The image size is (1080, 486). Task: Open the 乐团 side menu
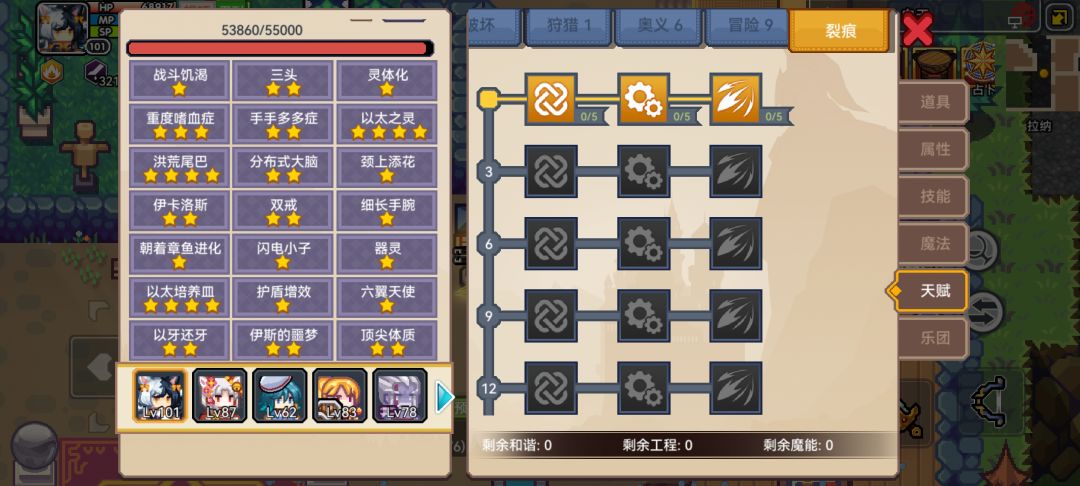[x=934, y=338]
